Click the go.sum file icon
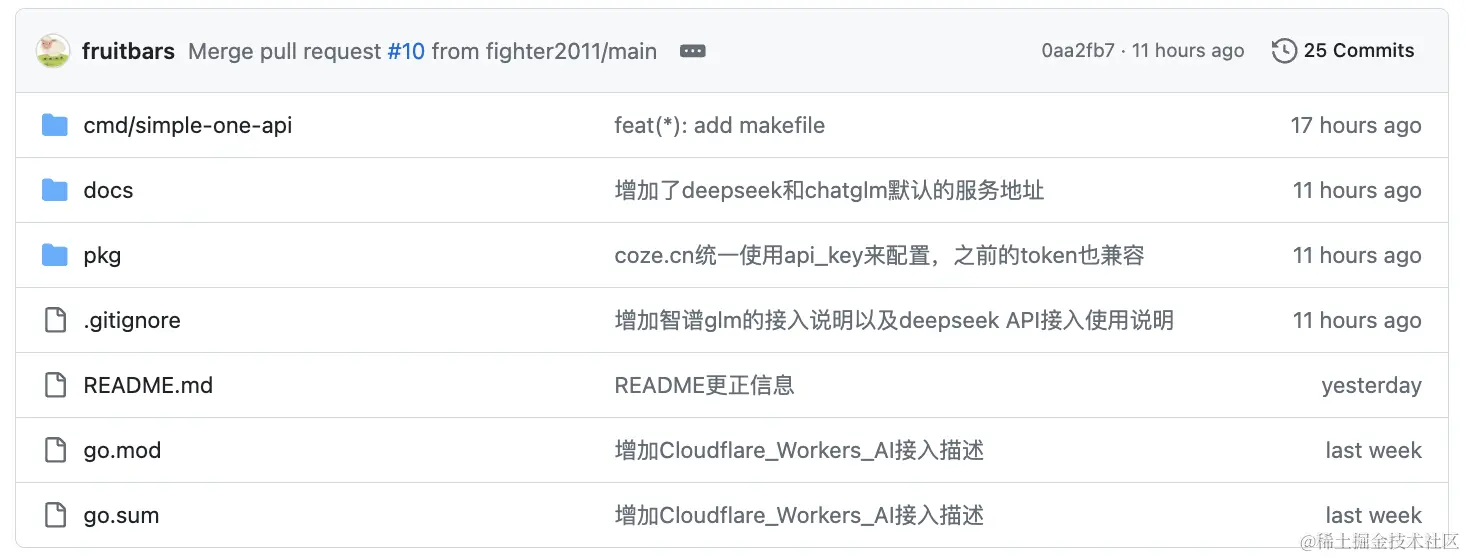The height and width of the screenshot is (558, 1466). click(55, 515)
